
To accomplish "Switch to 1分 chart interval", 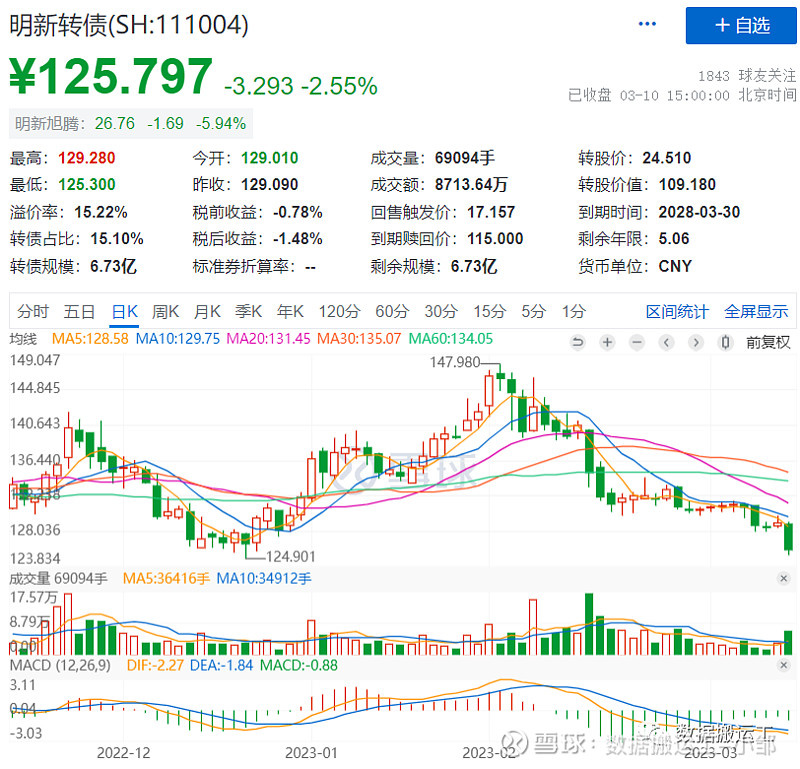I will coord(574,311).
